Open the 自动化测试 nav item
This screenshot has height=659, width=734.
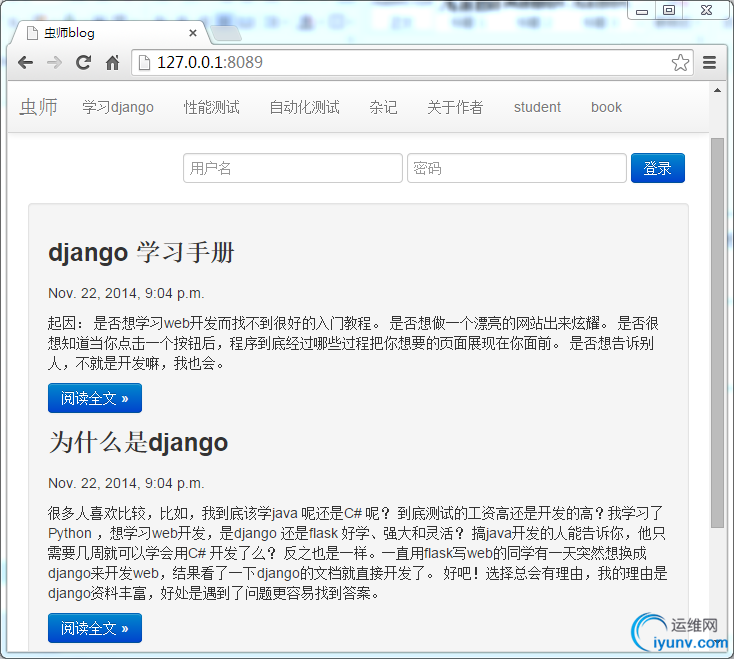point(305,107)
